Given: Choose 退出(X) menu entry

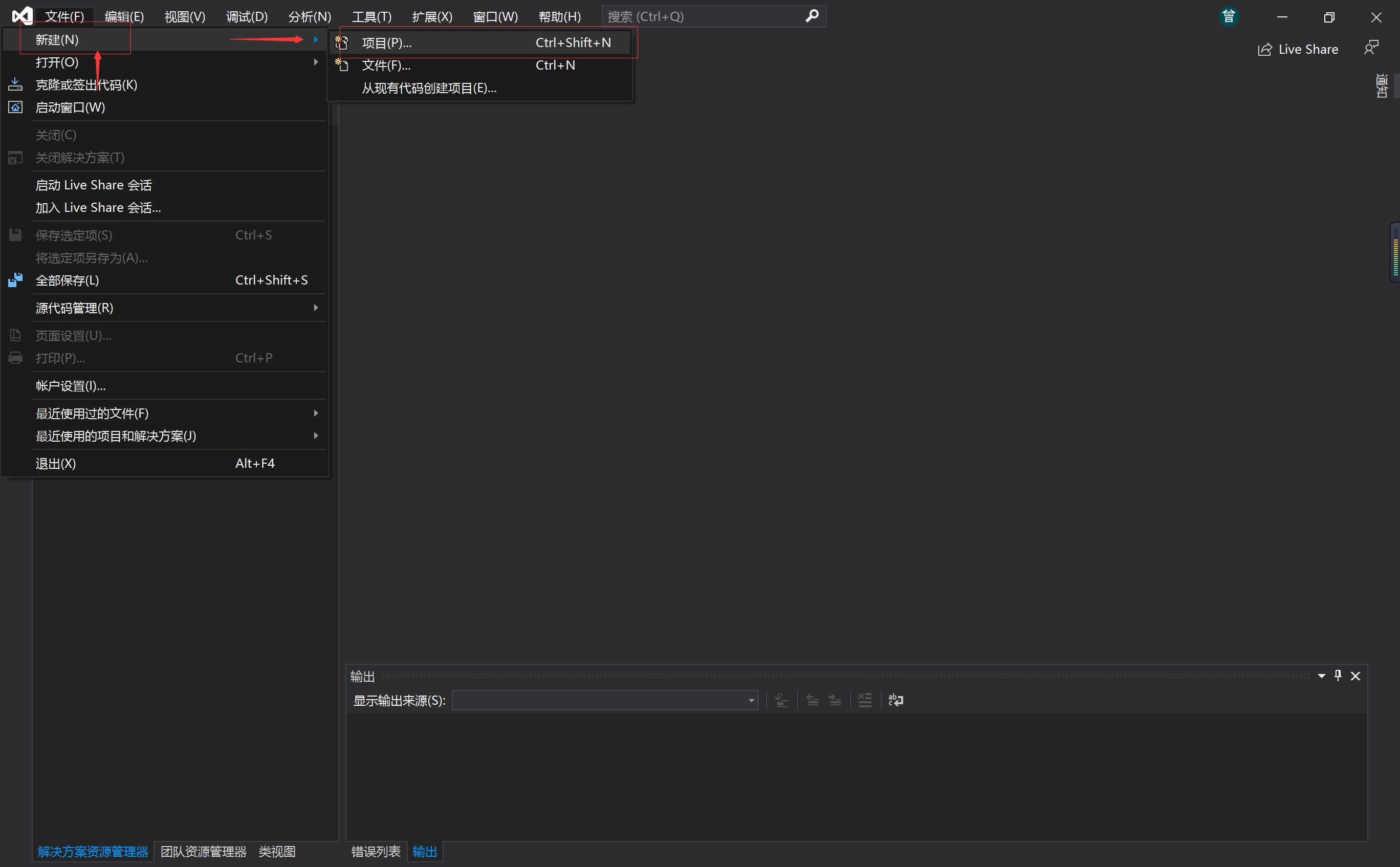Looking at the screenshot, I should coord(165,463).
